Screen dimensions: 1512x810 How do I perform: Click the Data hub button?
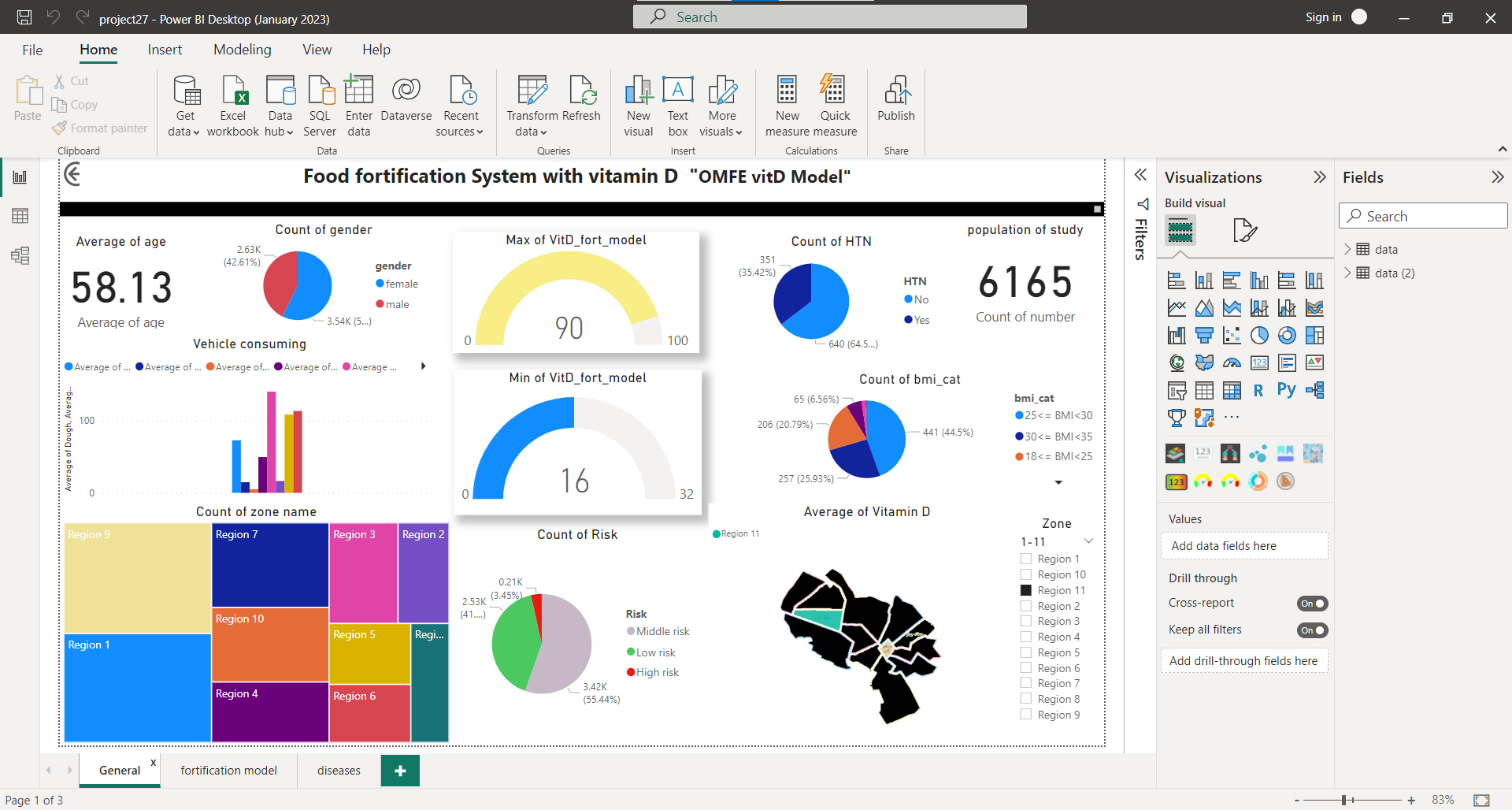pyautogui.click(x=280, y=106)
